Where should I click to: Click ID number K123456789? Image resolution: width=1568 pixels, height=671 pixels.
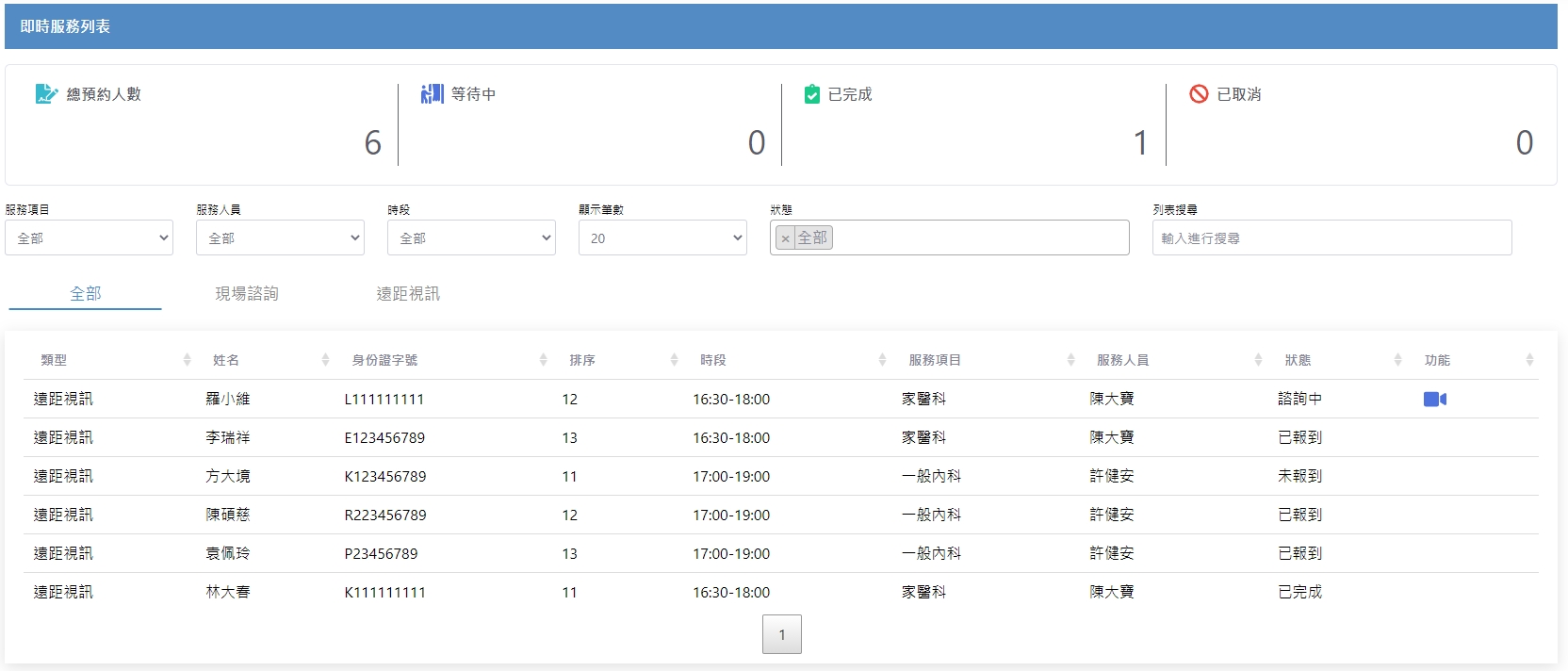385,477
